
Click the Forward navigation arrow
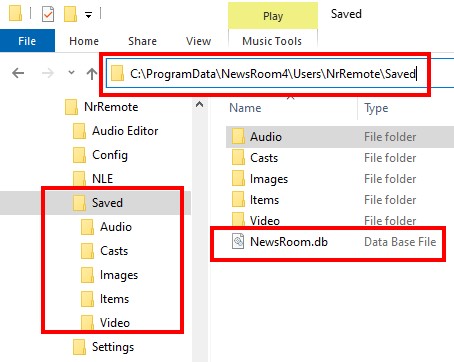48,73
